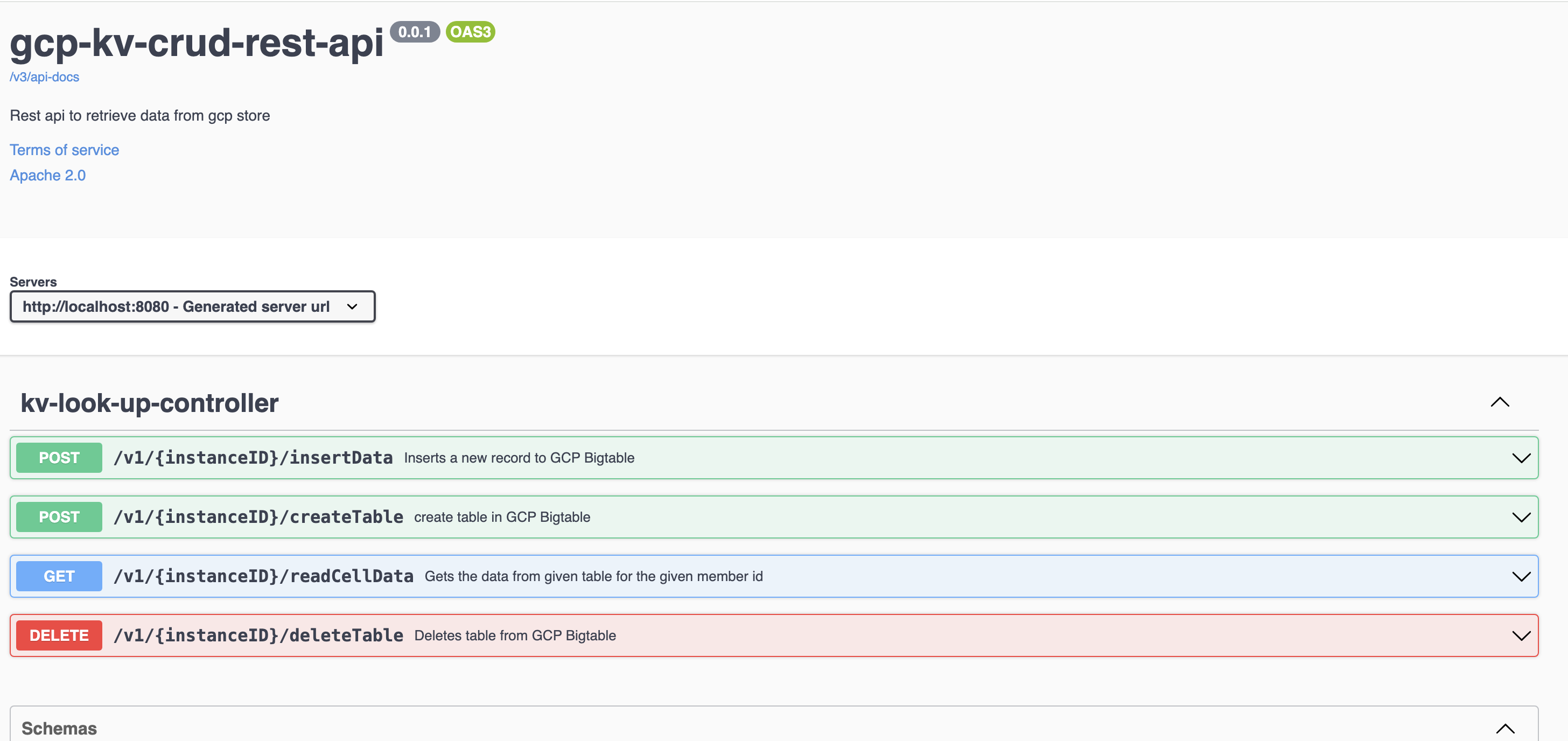1568x741 pixels.
Task: Open the Servers dropdown for localhost:8080
Action: pos(192,306)
